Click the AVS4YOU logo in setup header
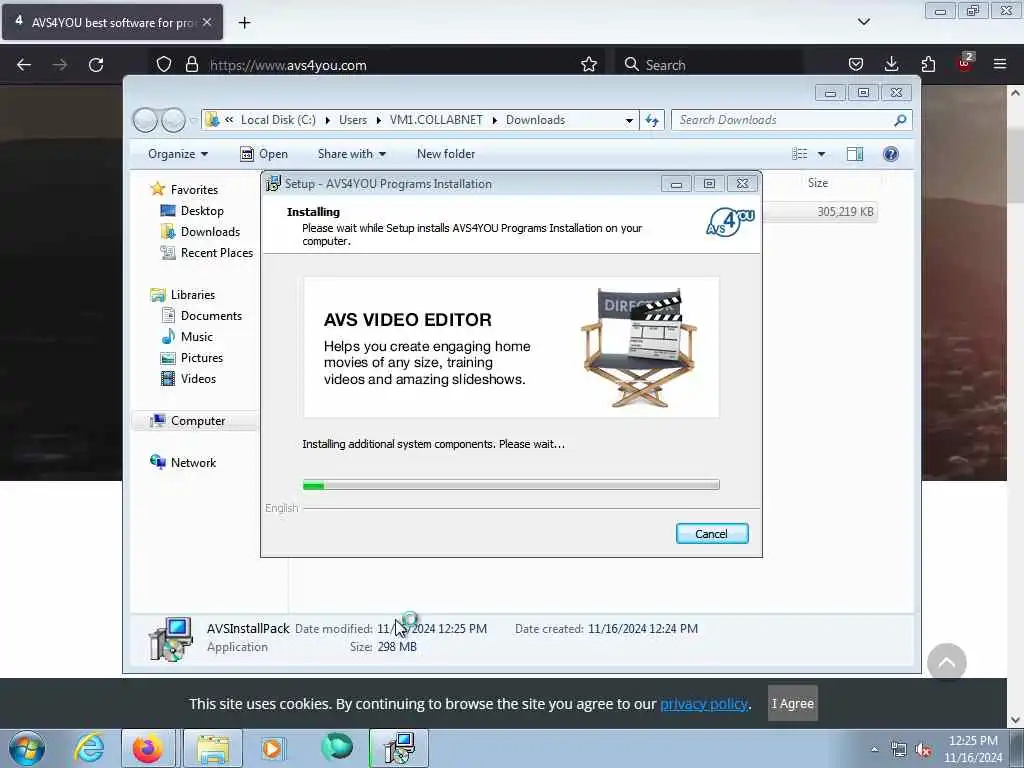The image size is (1024, 768). pos(730,222)
